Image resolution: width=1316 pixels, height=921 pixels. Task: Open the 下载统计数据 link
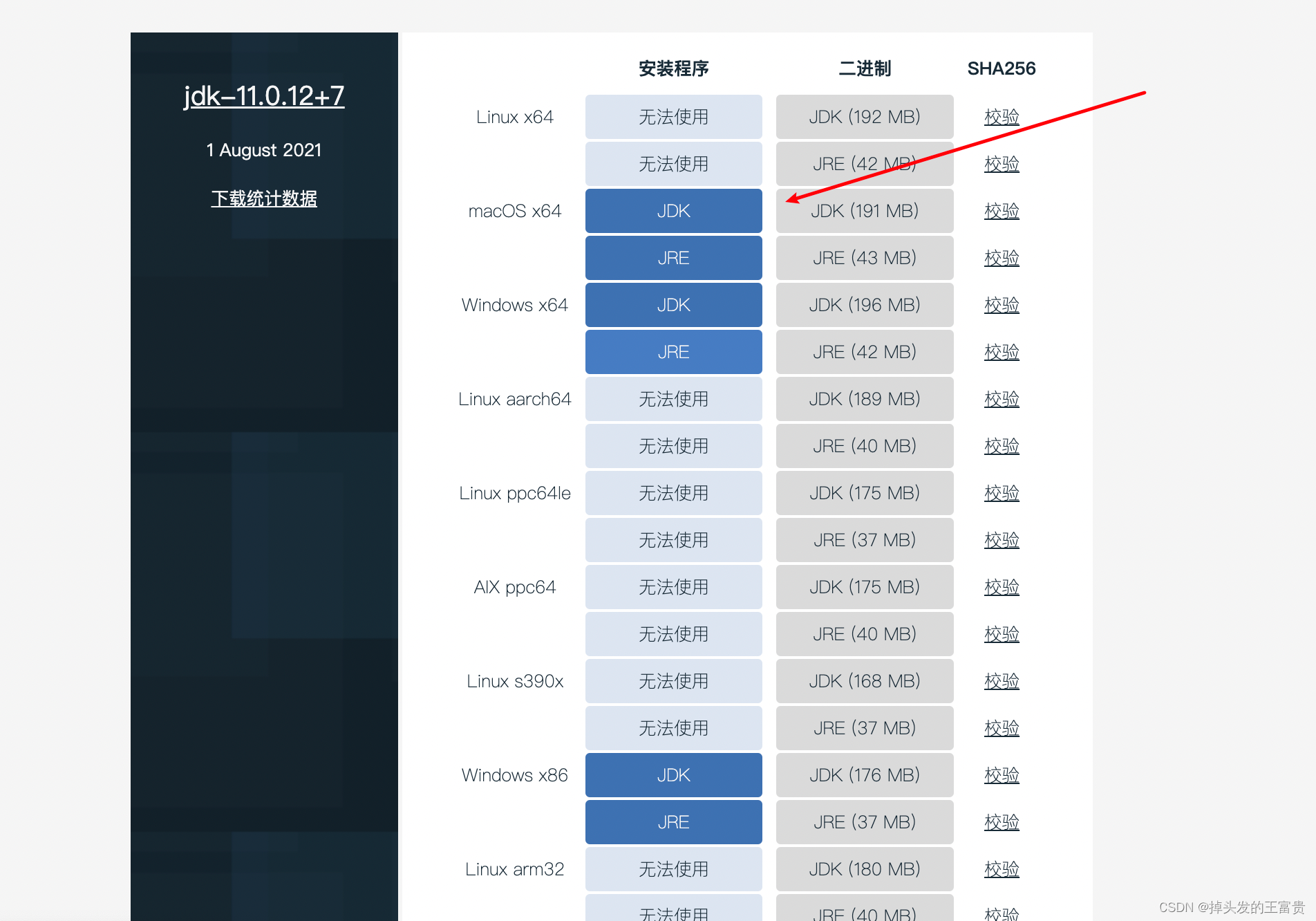click(x=264, y=198)
